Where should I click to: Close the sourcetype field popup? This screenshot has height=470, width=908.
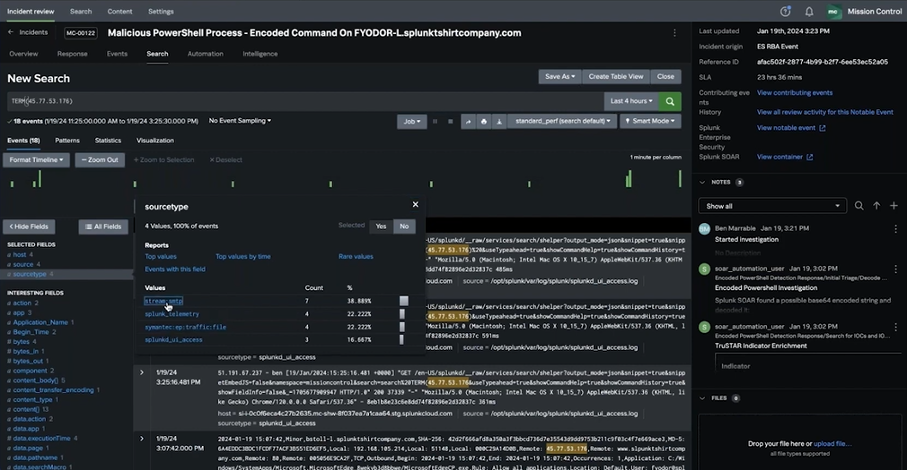pos(415,204)
